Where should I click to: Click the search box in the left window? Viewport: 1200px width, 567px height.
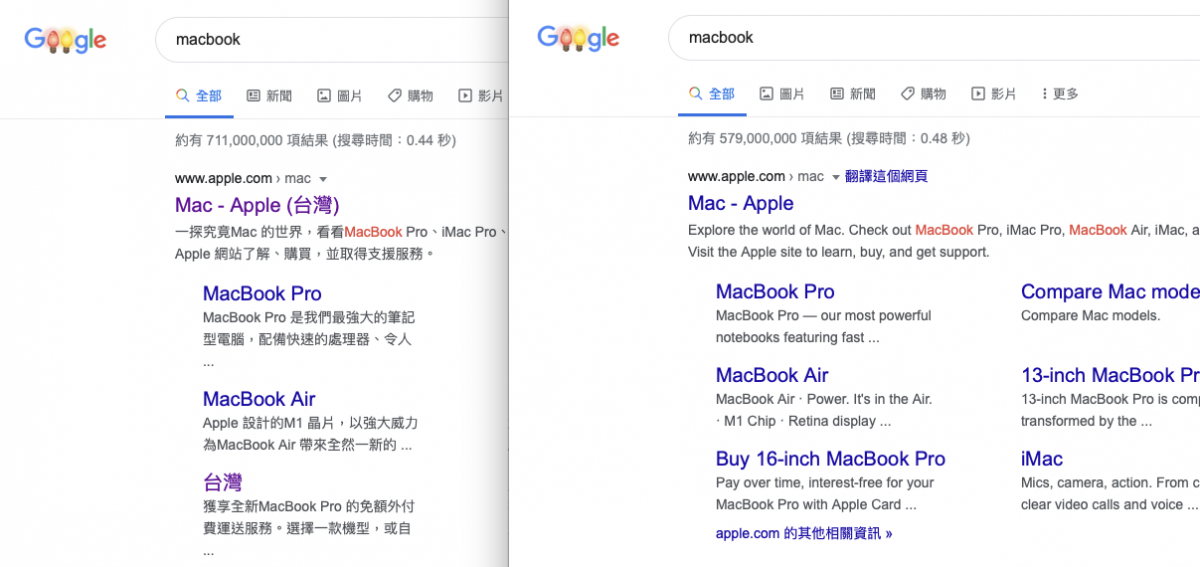point(332,40)
